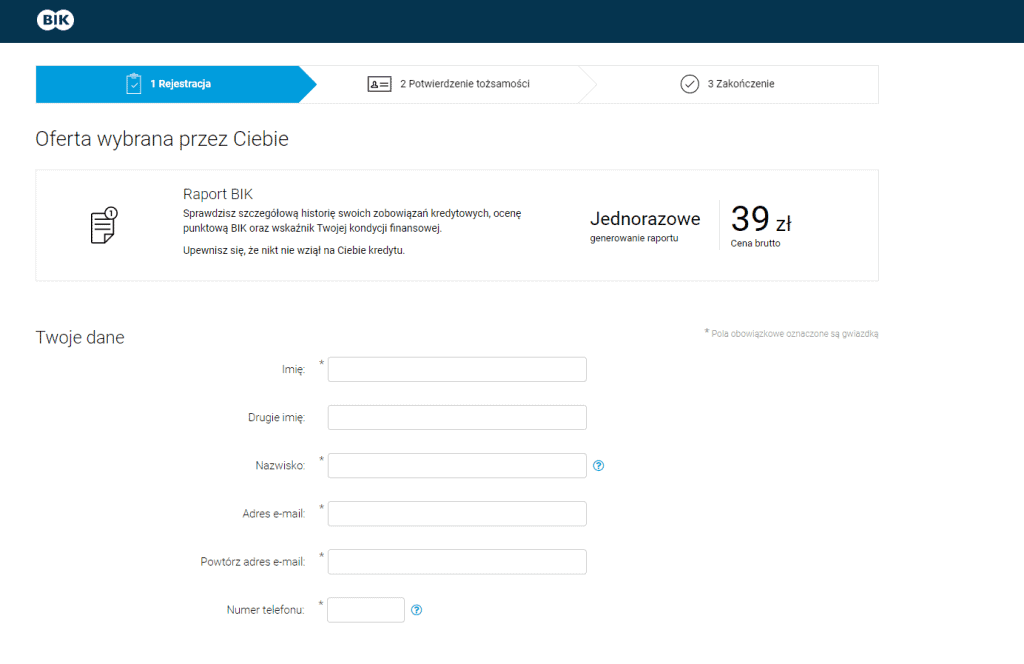The image size is (1024, 664).
Task: Focus the Numer telefonu input field
Action: tap(366, 610)
